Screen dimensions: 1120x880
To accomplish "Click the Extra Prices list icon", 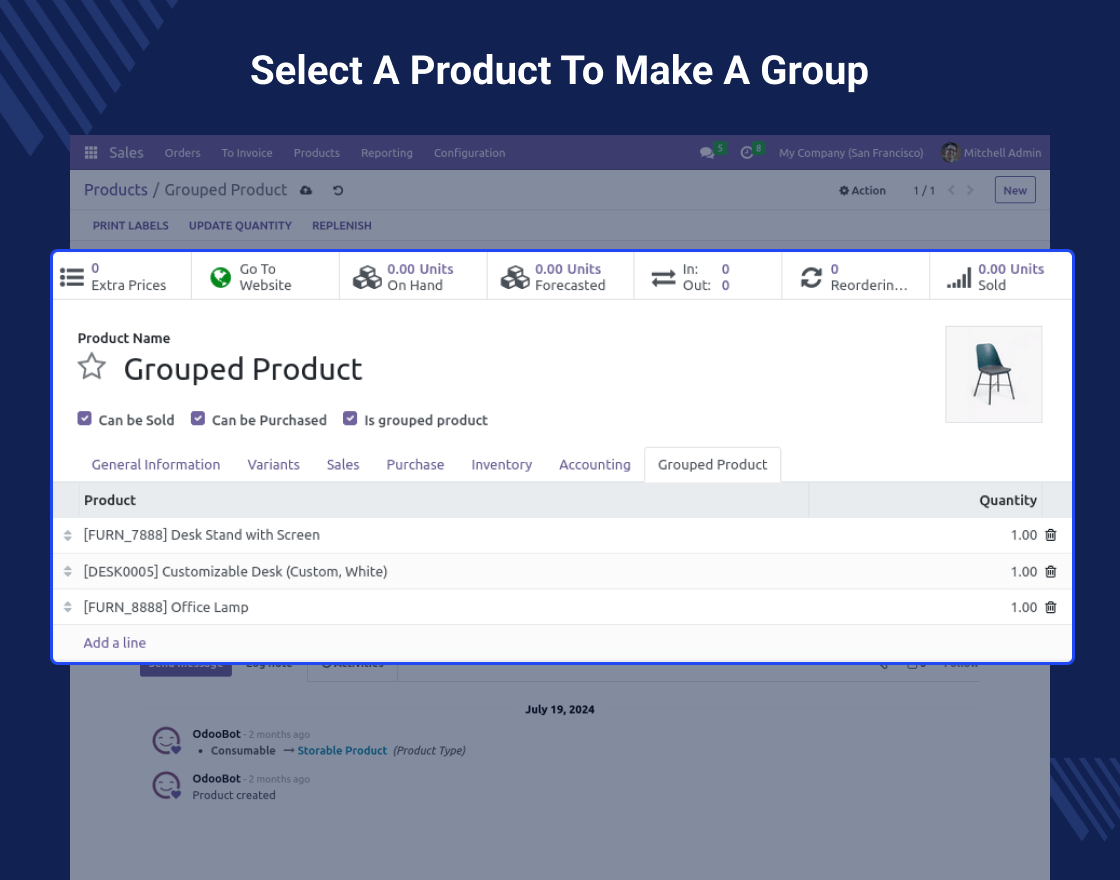I will tap(71, 277).
